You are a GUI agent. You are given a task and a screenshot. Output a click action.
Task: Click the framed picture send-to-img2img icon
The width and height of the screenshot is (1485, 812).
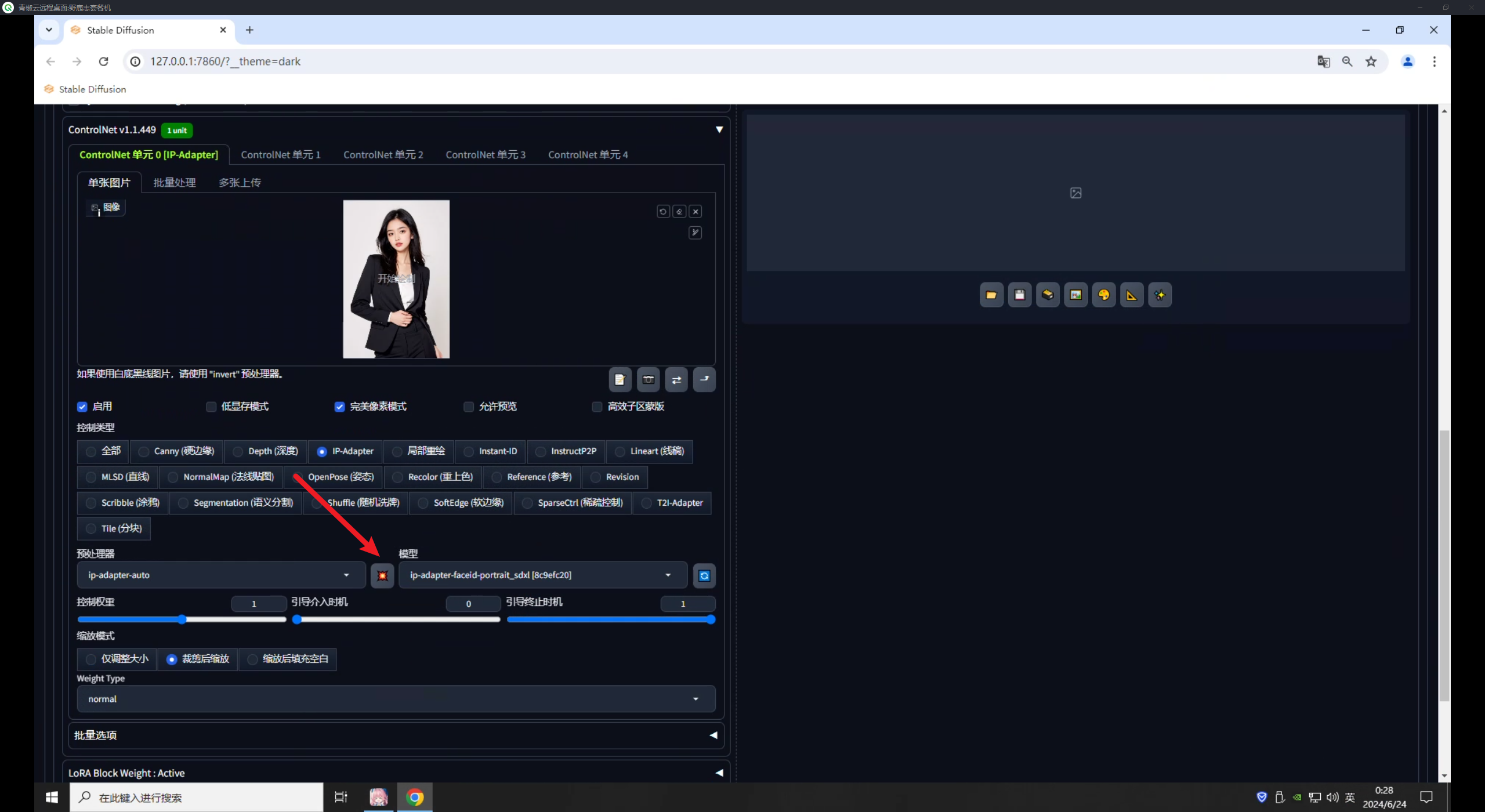[1075, 295]
